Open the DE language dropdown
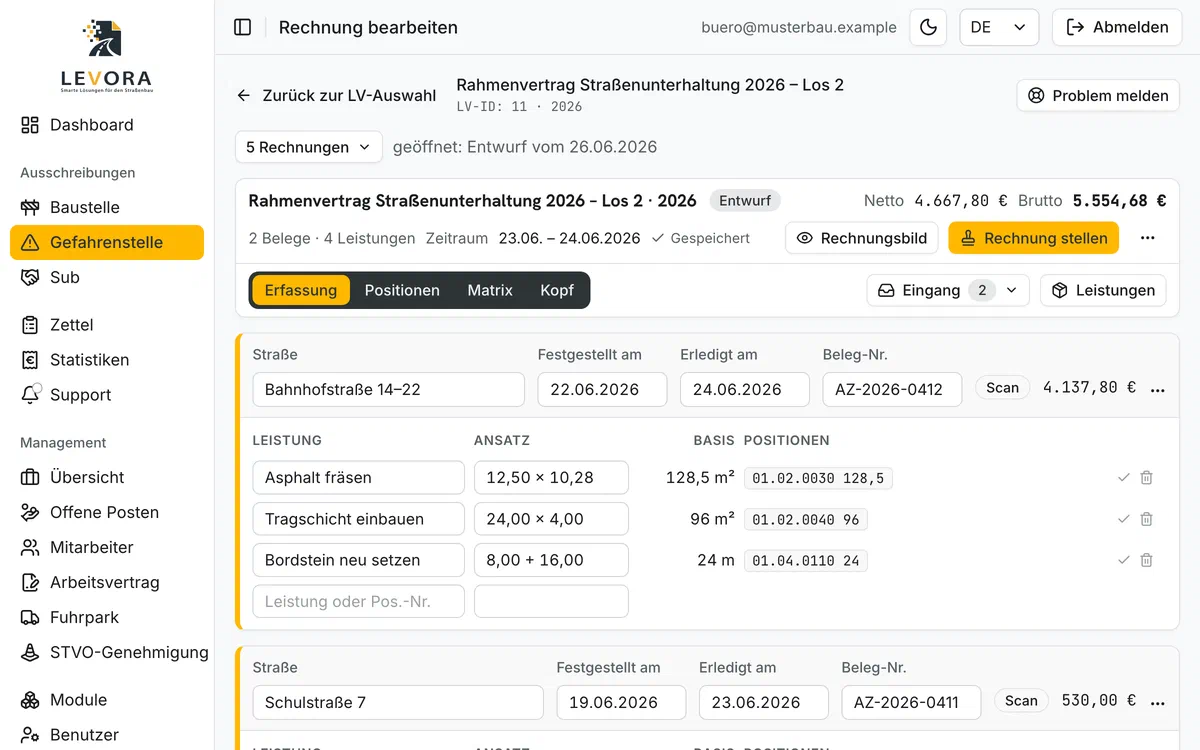 pos(999,27)
